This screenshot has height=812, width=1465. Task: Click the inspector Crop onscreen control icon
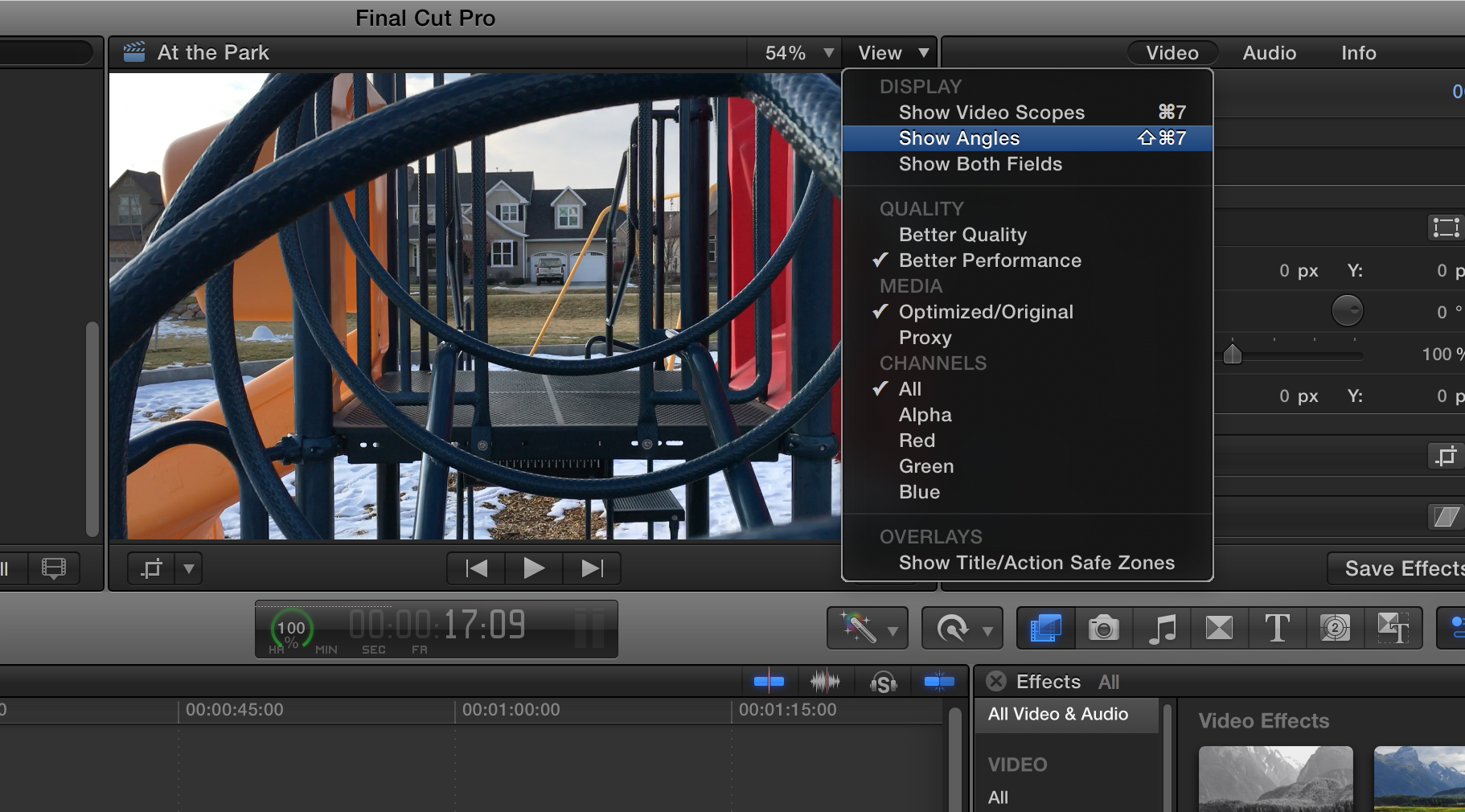click(1445, 457)
